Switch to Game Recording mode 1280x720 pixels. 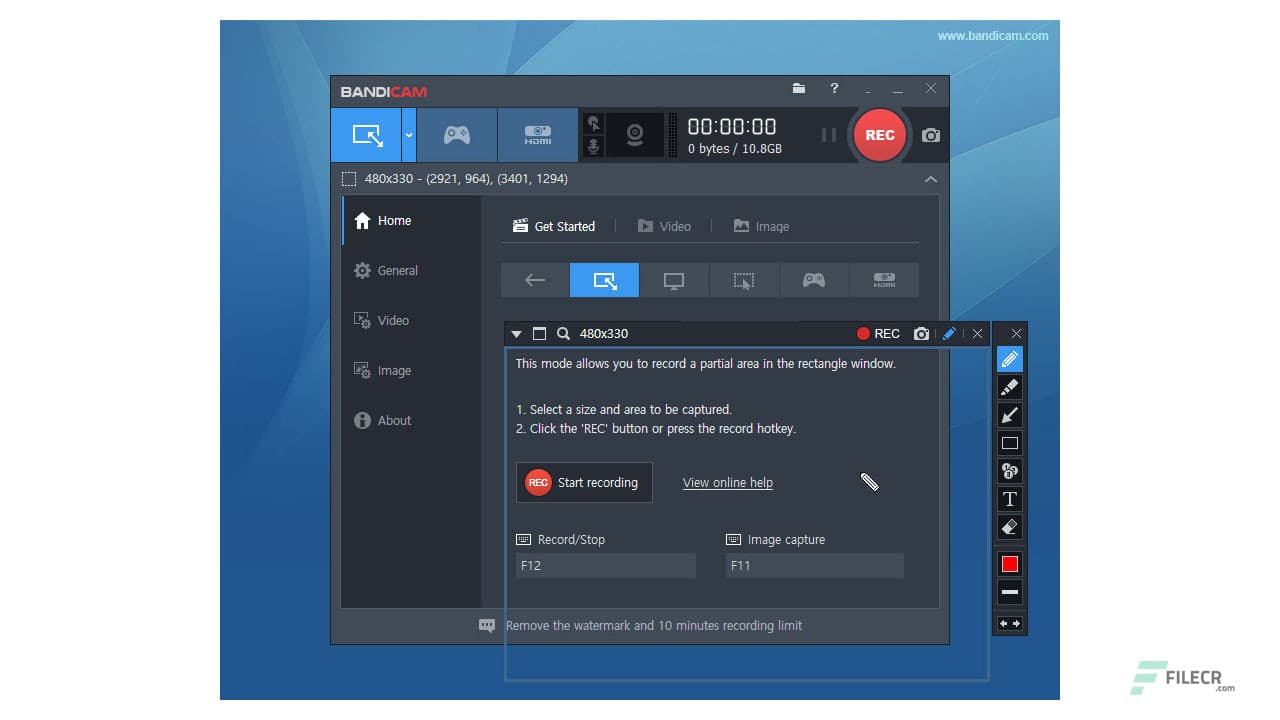pyautogui.click(x=456, y=135)
